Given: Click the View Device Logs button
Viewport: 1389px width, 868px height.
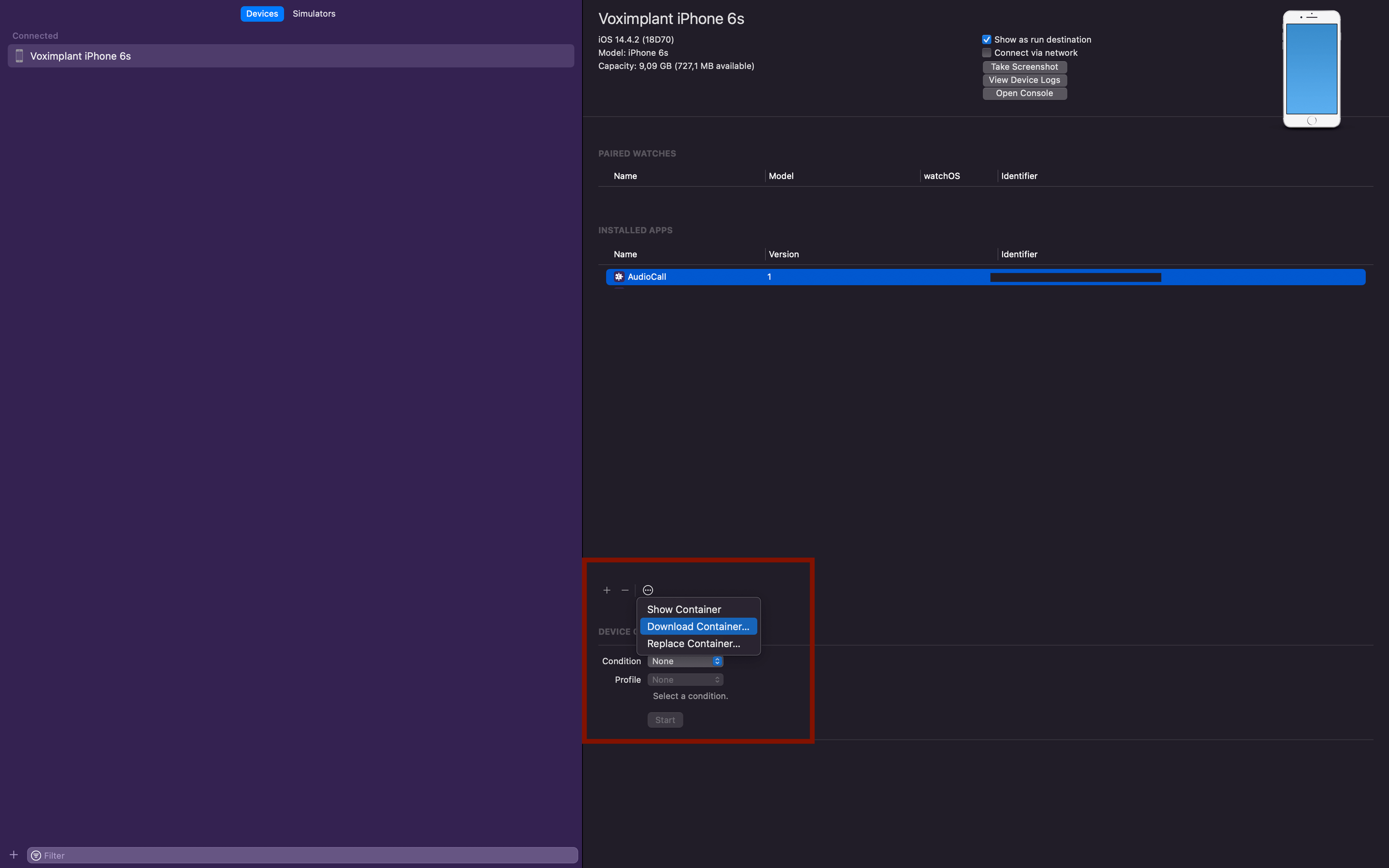Looking at the screenshot, I should (x=1025, y=80).
